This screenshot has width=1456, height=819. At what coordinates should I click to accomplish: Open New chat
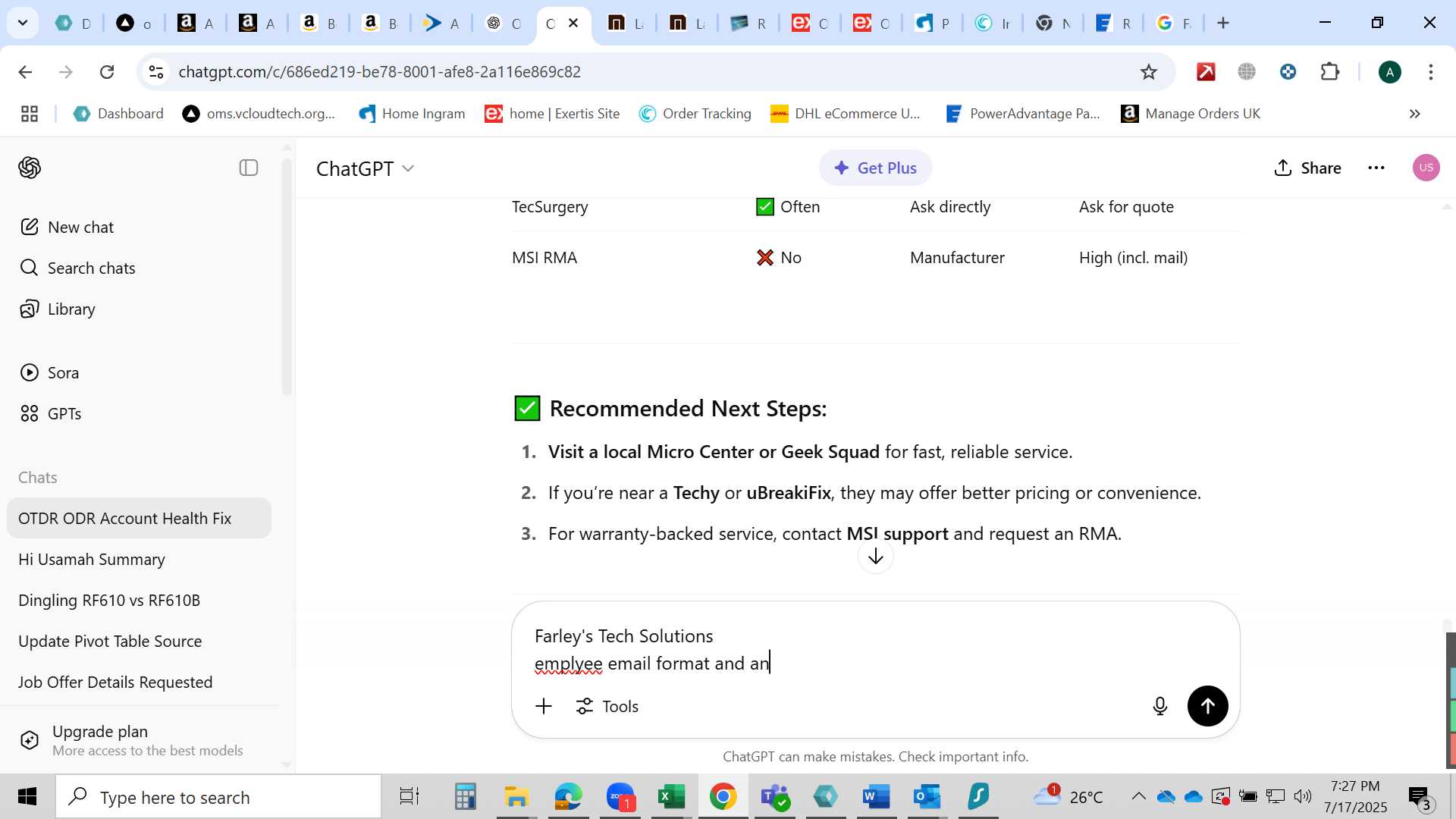pos(67,227)
